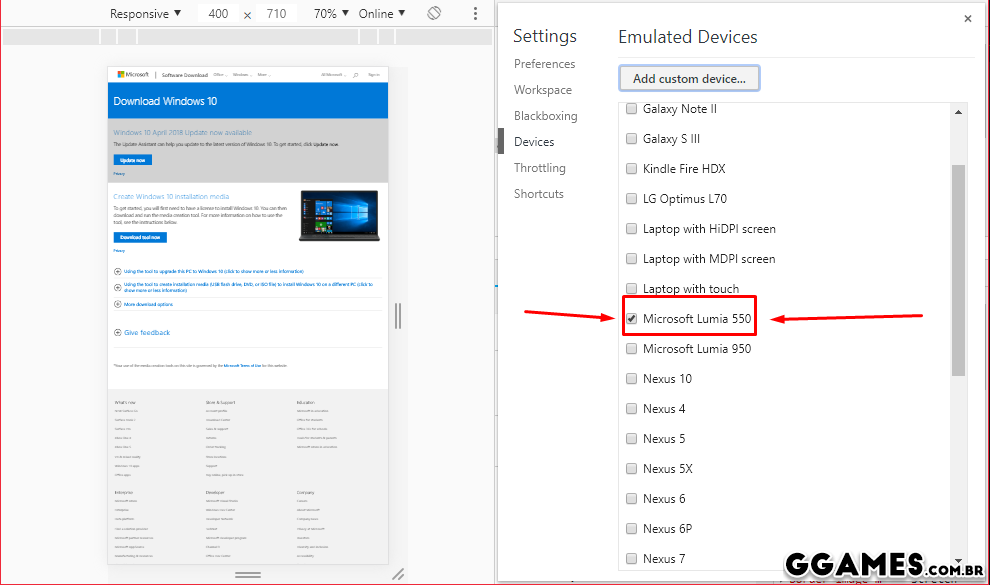Viewport: 990px width, 585px height.
Task: Click the viewport width field showing 400
Action: 218,14
